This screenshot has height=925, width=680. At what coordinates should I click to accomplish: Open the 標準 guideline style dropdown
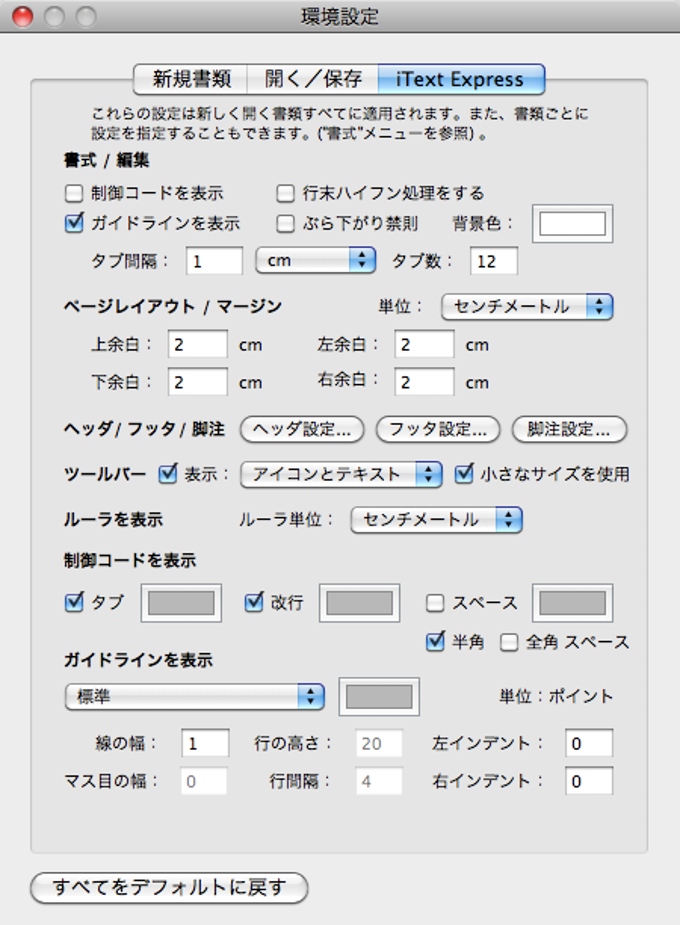[x=195, y=697]
